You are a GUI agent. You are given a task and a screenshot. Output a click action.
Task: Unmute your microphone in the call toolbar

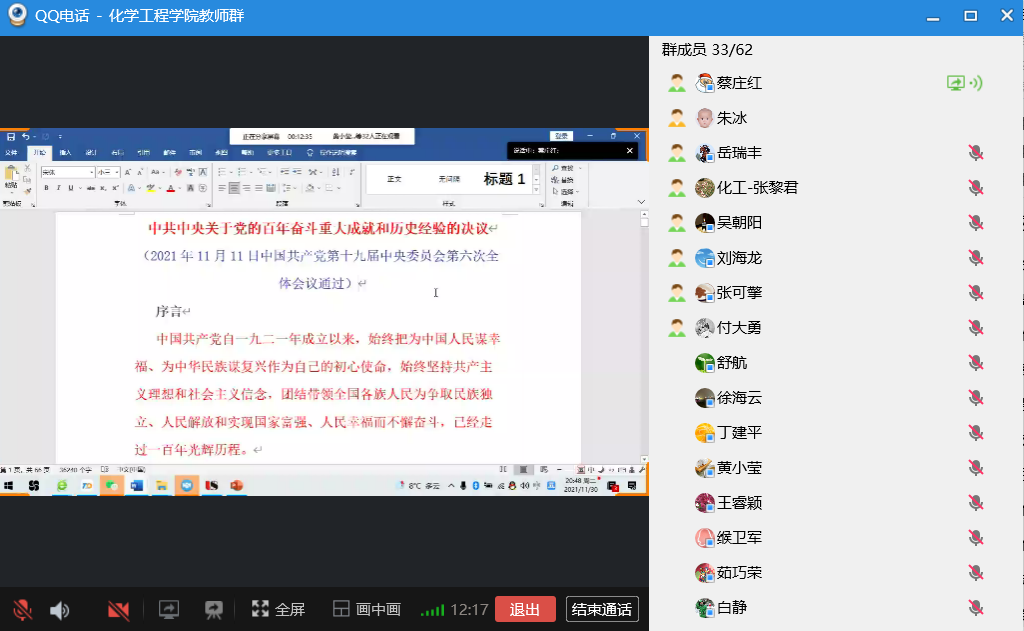22,610
